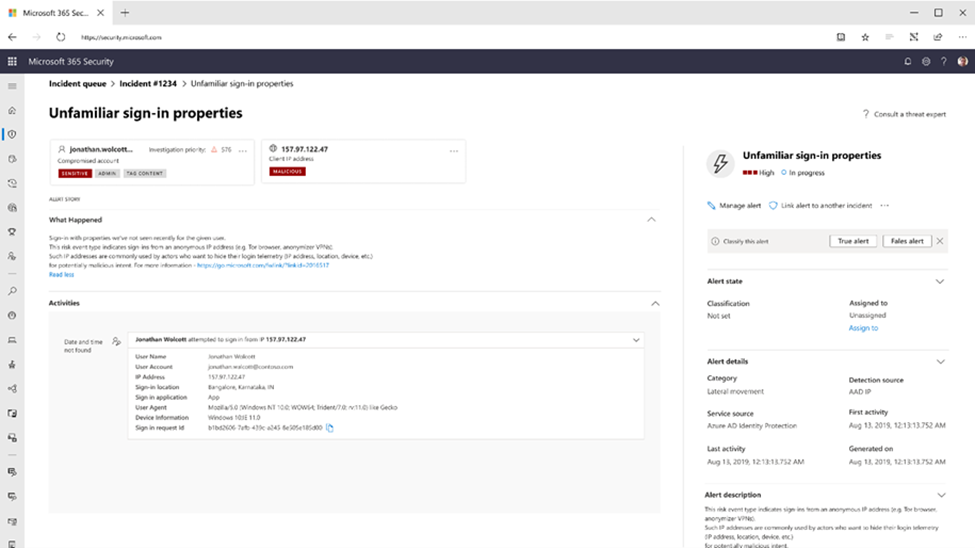Image resolution: width=975 pixels, height=548 pixels.
Task: Click the Azure AD Identity Protection service source
Action: 752,426
